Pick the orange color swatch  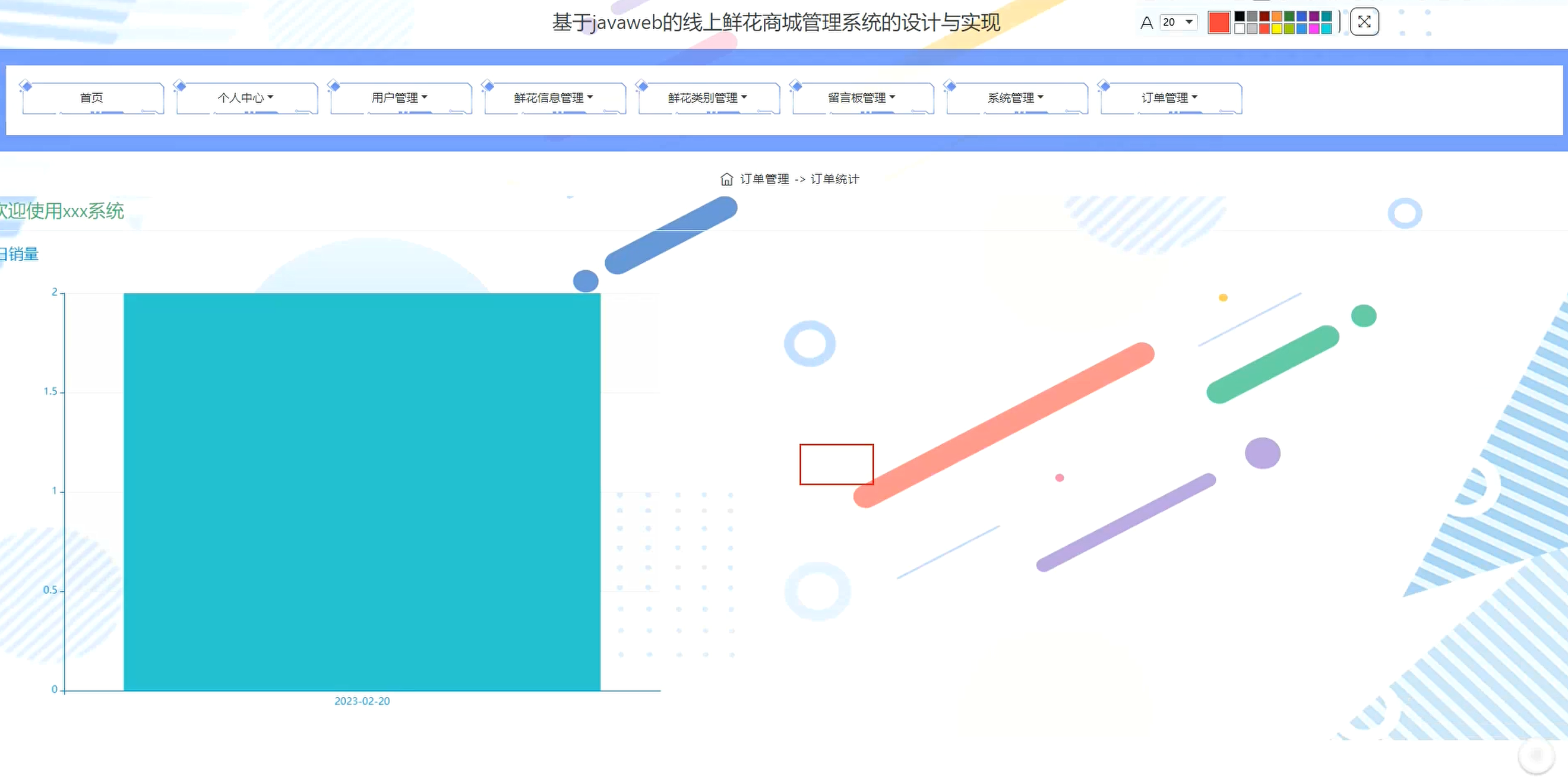tap(1277, 17)
